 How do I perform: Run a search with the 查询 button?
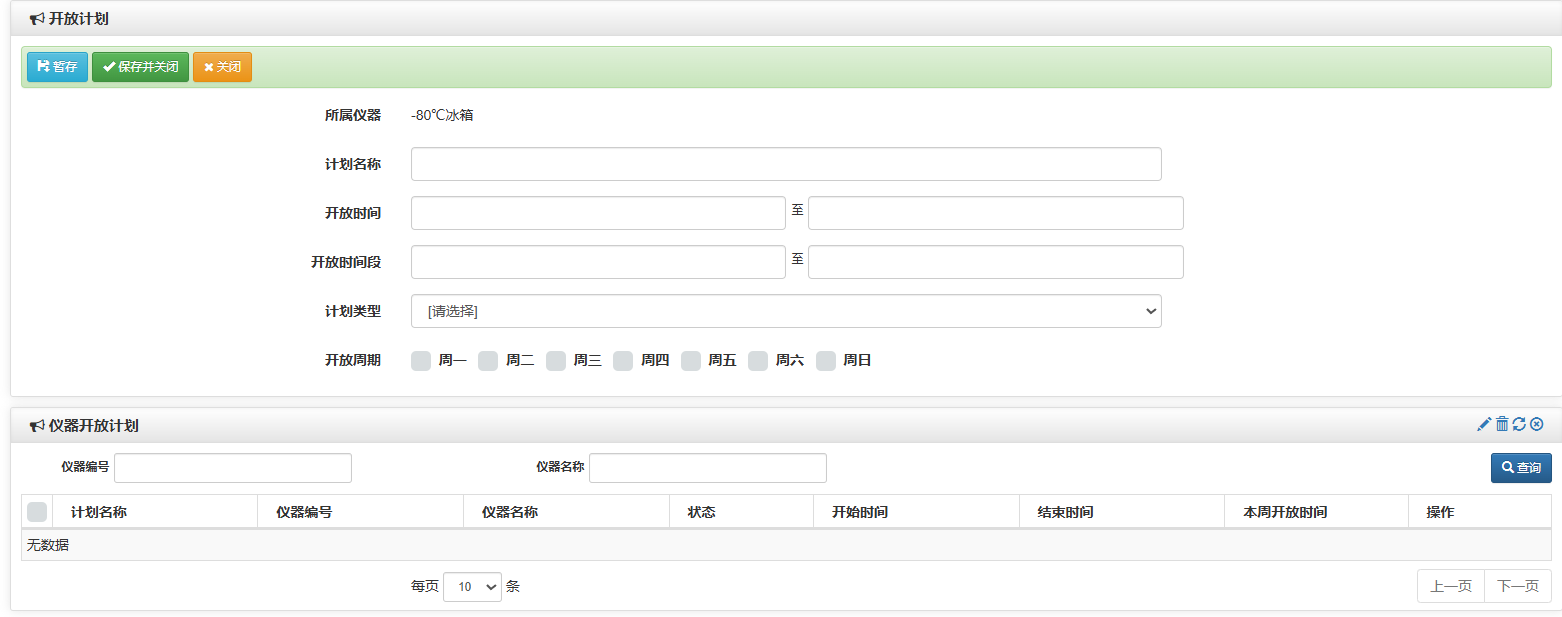click(1520, 467)
